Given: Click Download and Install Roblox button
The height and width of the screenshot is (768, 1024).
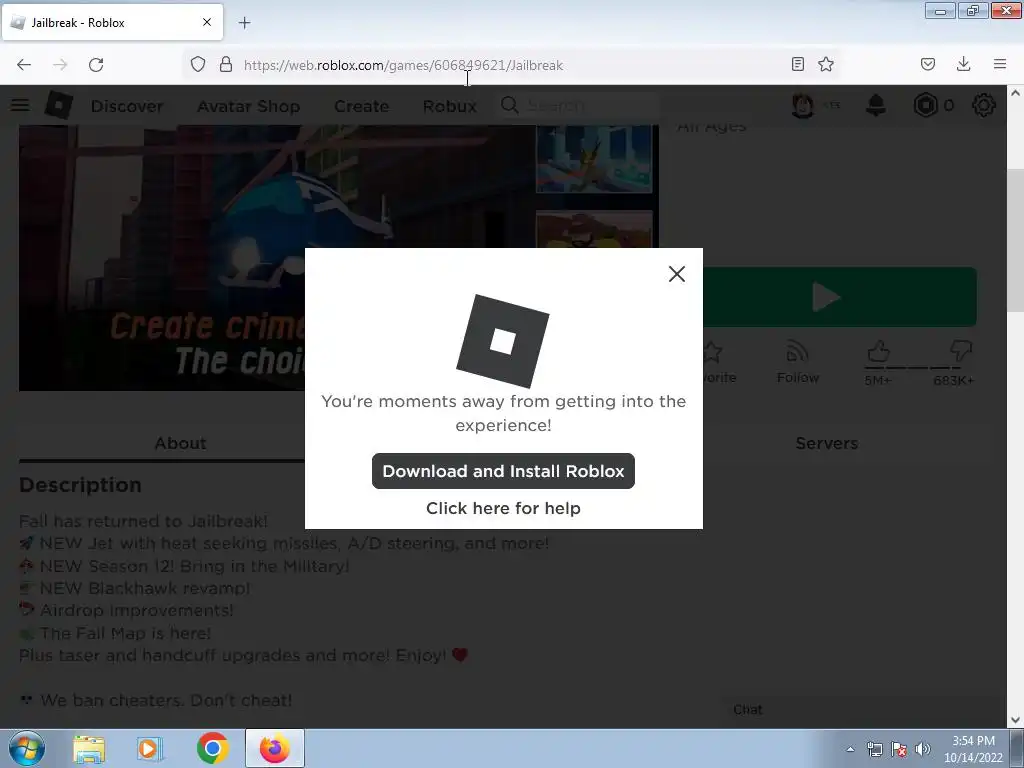Looking at the screenshot, I should [503, 471].
